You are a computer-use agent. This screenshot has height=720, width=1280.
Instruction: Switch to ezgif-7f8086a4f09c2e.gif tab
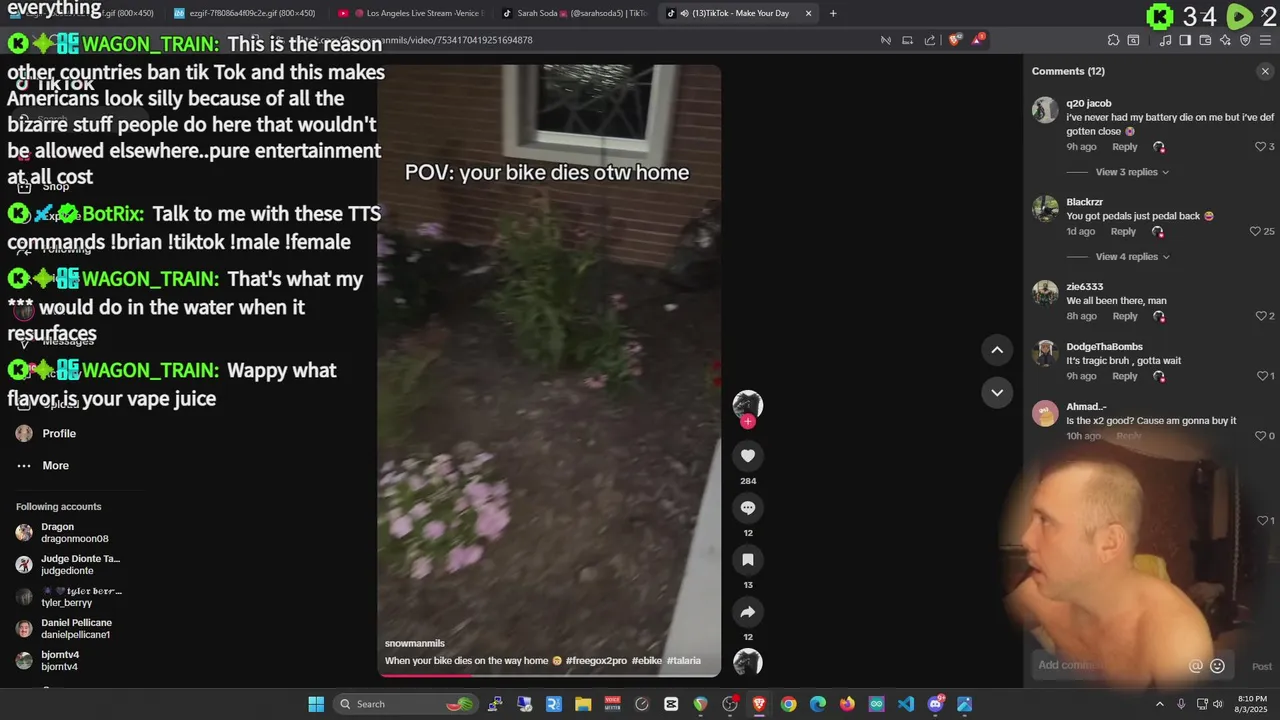pyautogui.click(x=245, y=13)
